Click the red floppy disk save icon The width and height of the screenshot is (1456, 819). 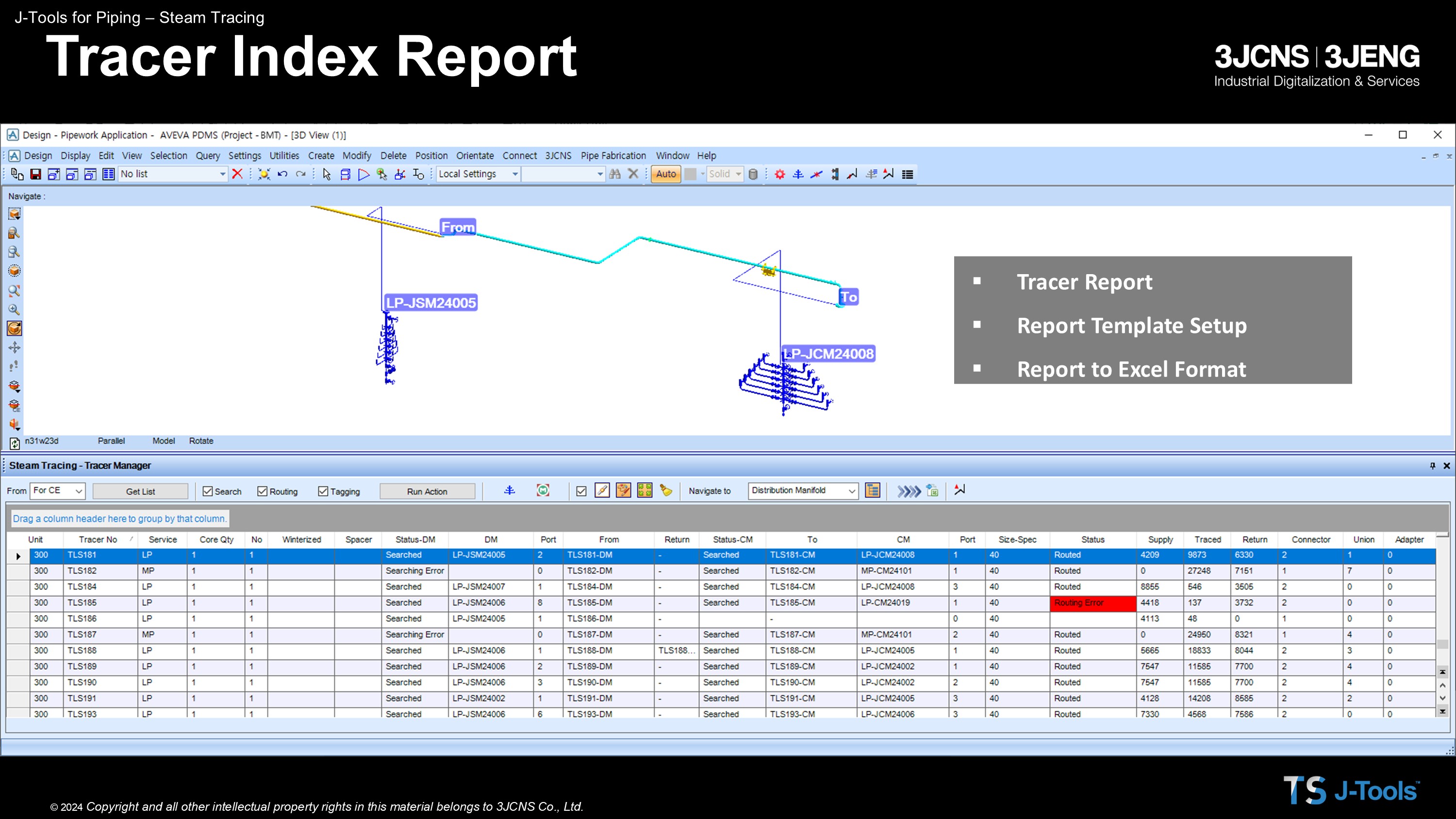tap(35, 174)
